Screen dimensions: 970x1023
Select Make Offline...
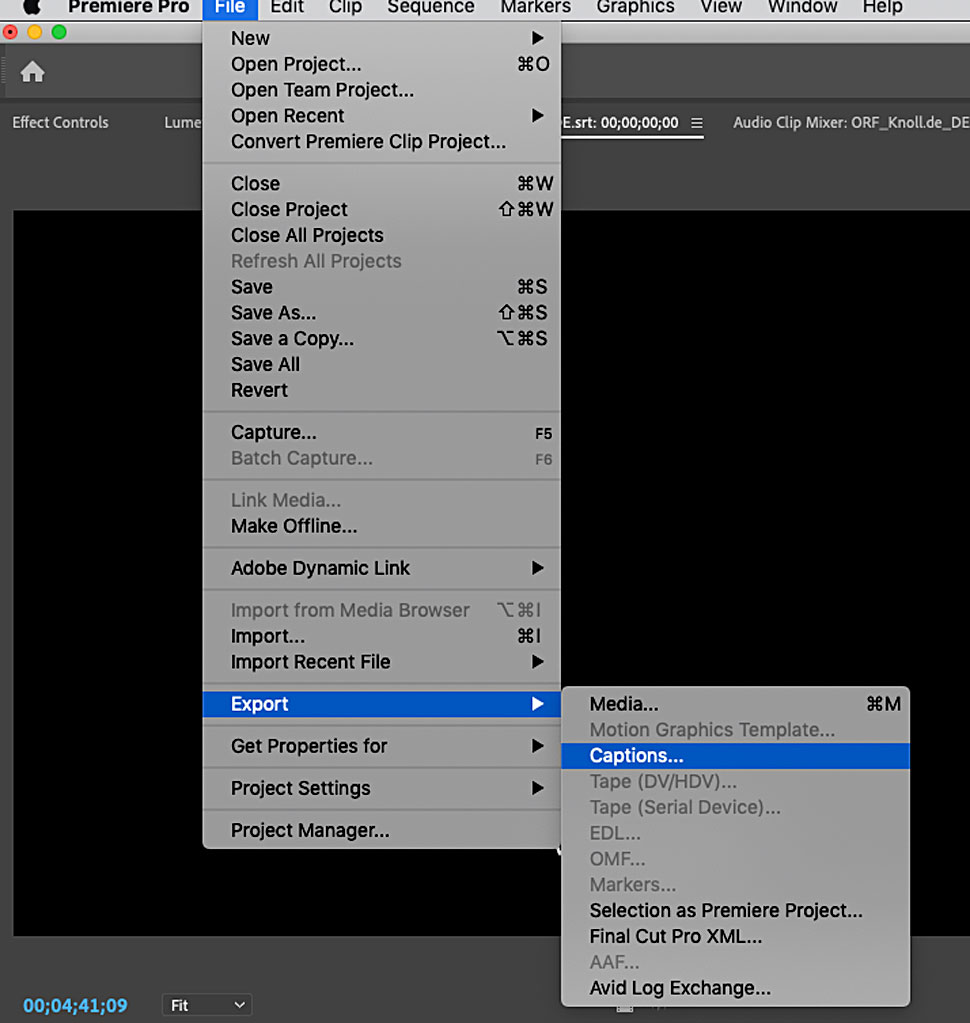[x=382, y=527]
